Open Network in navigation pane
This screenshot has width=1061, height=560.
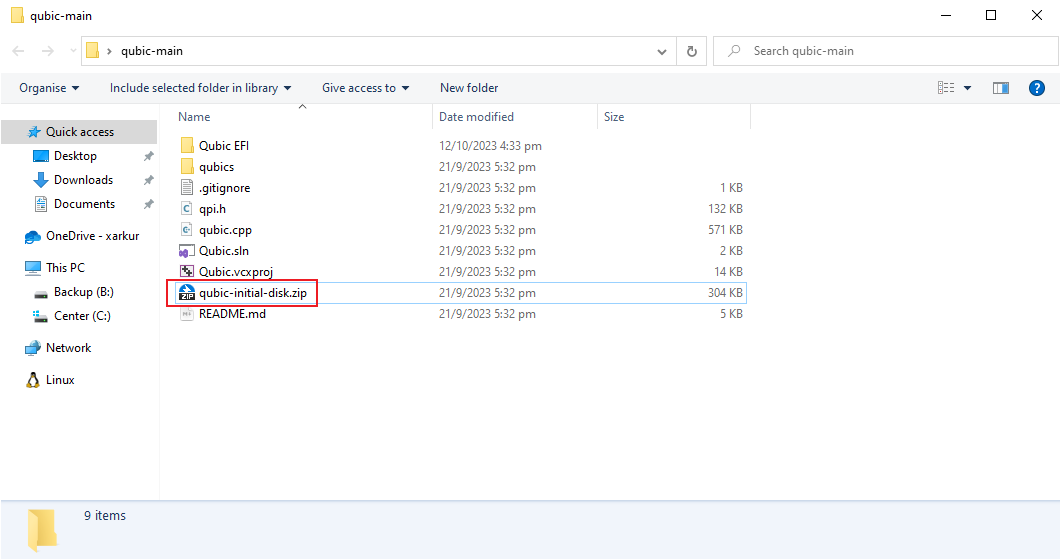68,348
